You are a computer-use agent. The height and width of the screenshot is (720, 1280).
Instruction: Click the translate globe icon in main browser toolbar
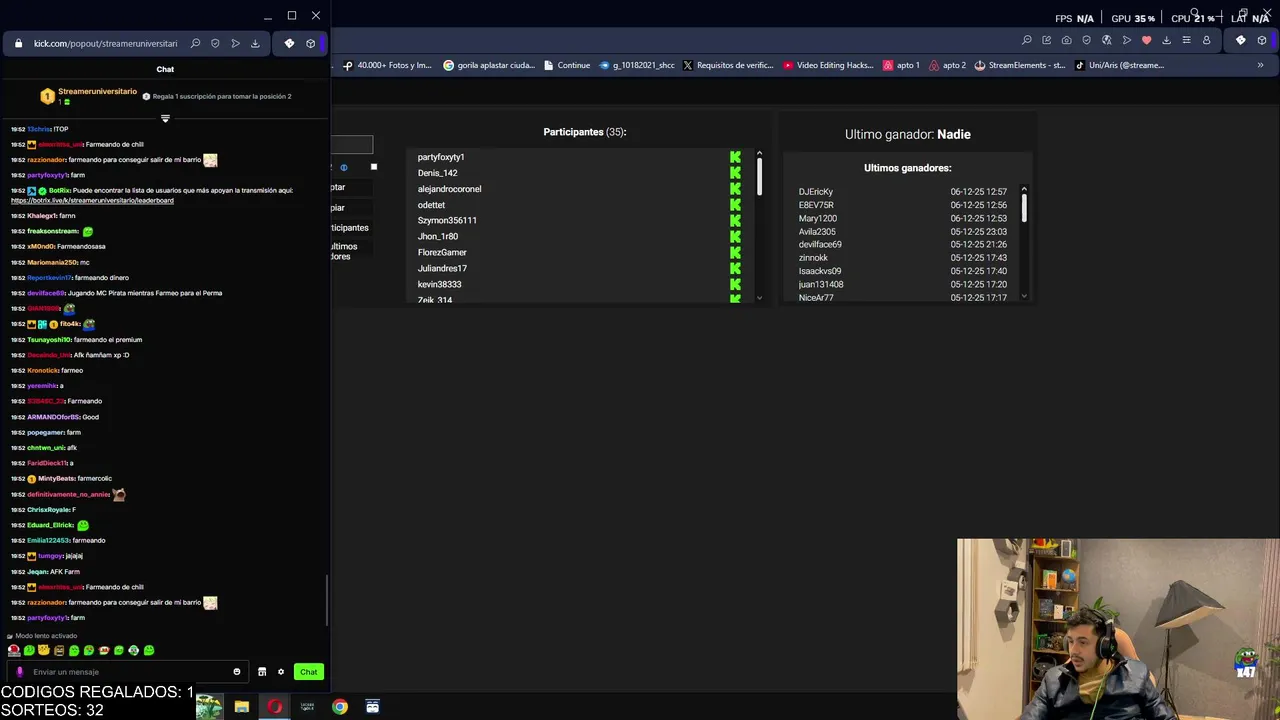click(x=1106, y=40)
